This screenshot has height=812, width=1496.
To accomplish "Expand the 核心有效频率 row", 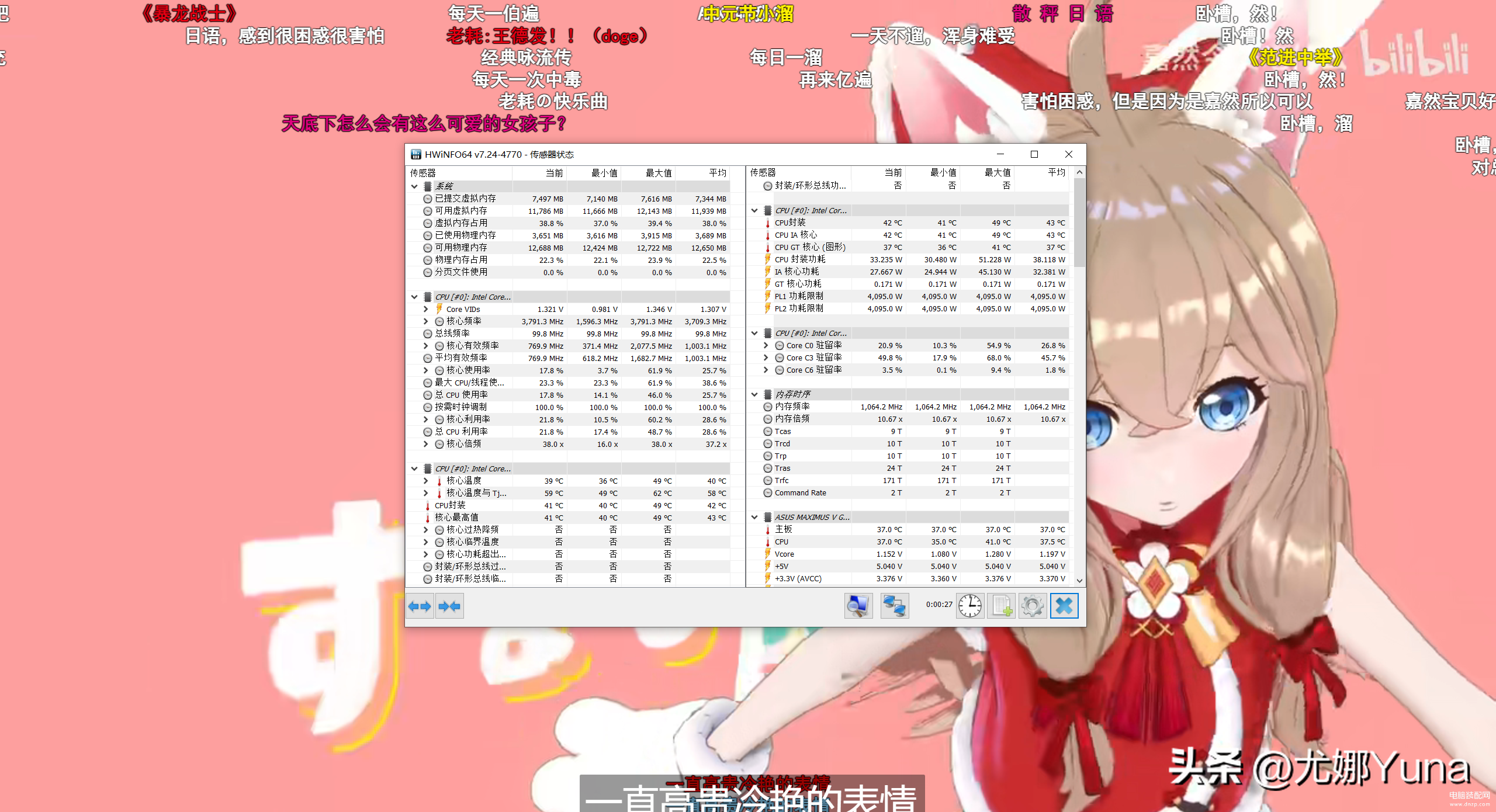I will pyautogui.click(x=426, y=346).
